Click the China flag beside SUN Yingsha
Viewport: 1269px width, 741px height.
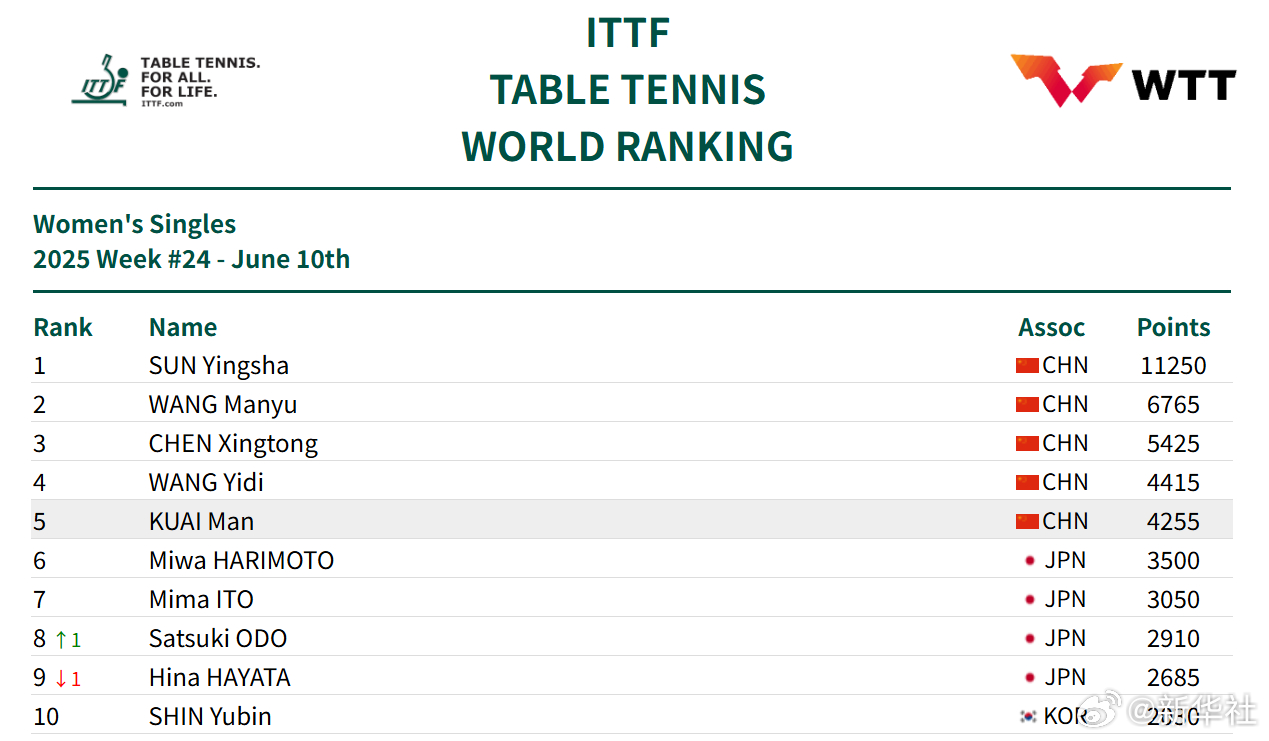coord(1027,366)
